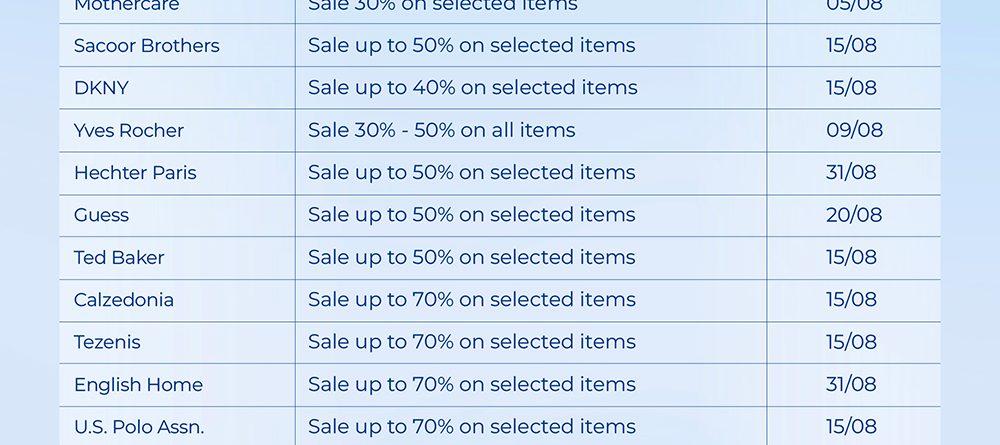Click the Calzedonia brand name
This screenshot has width=1000, height=445.
124,300
